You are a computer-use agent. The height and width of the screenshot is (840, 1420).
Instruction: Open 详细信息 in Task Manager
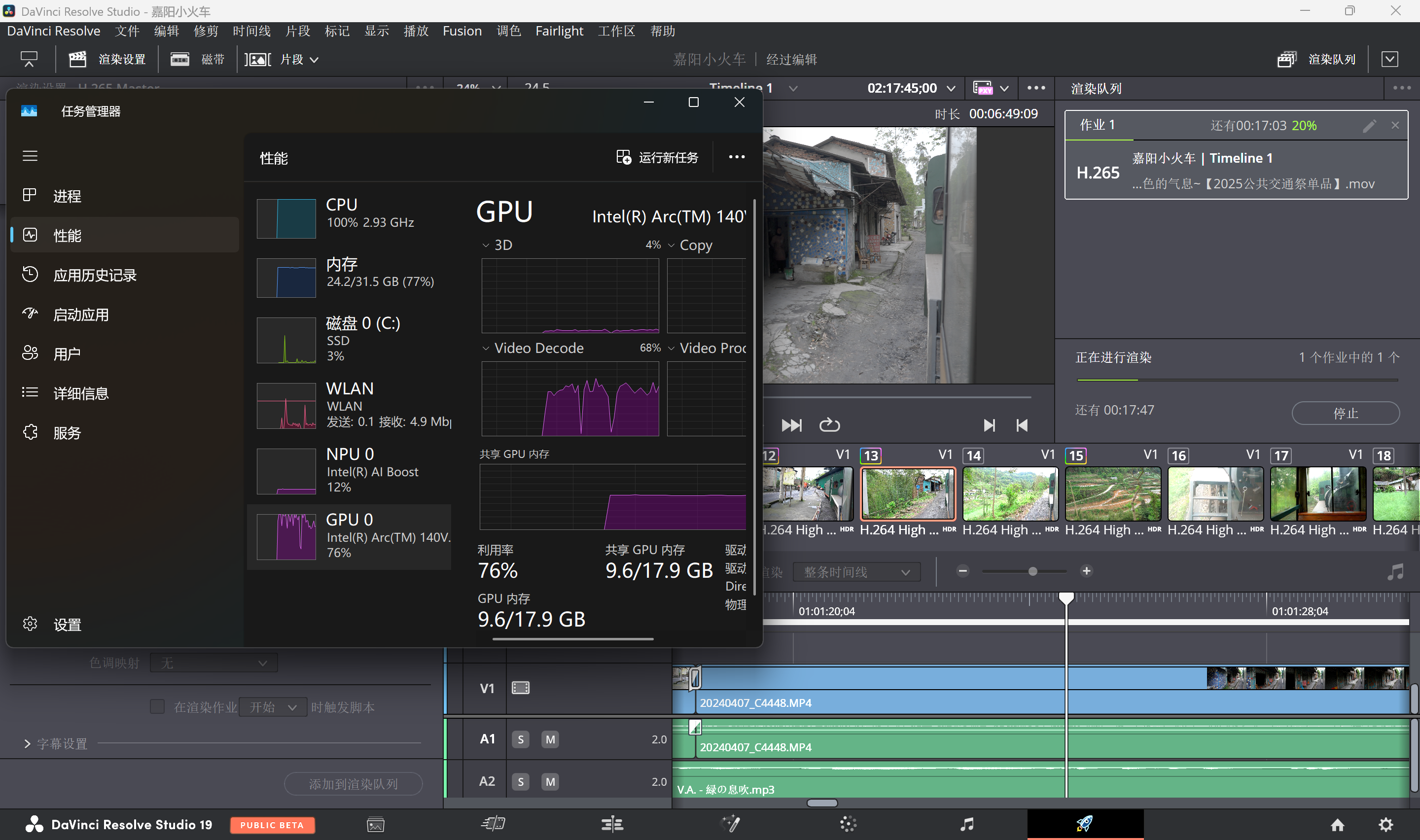(125, 393)
